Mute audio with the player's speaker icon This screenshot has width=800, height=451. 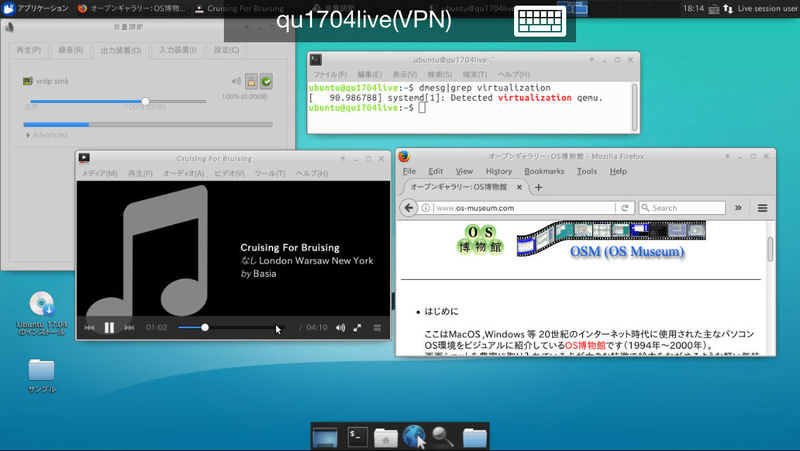(x=340, y=328)
